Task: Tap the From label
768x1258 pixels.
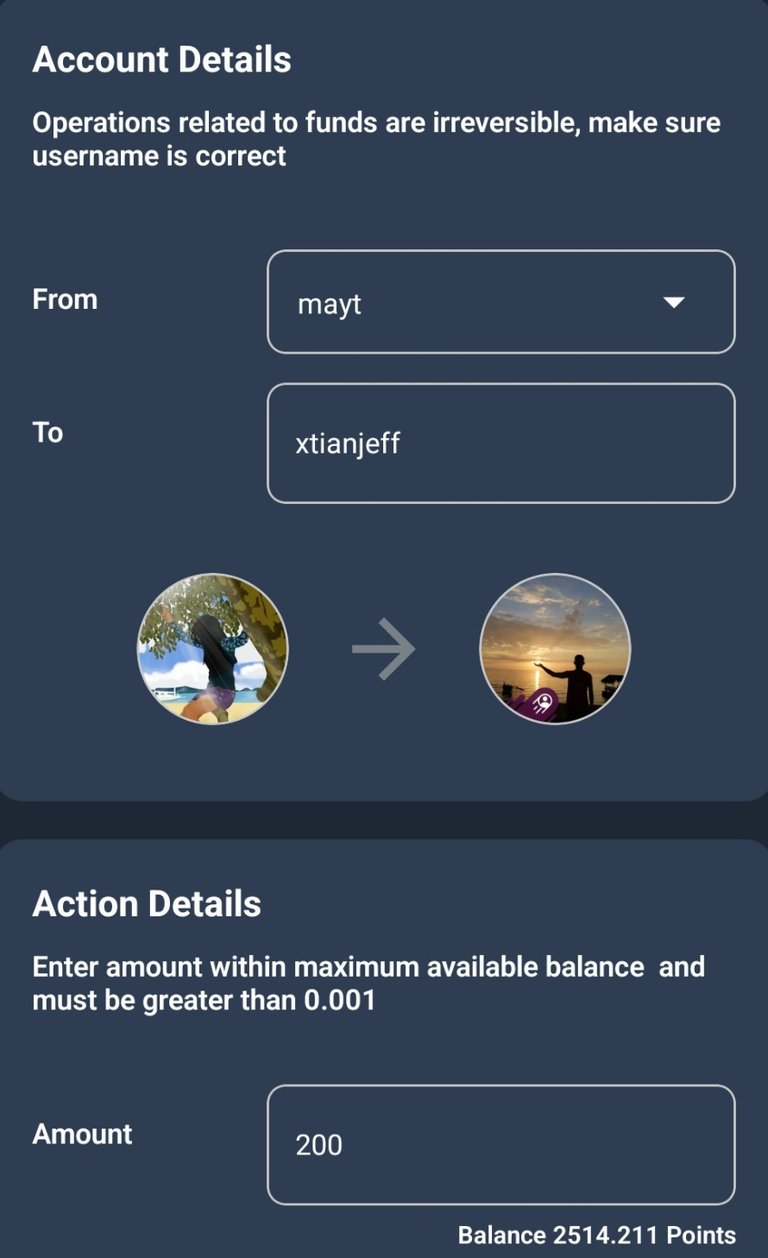Action: (65, 299)
